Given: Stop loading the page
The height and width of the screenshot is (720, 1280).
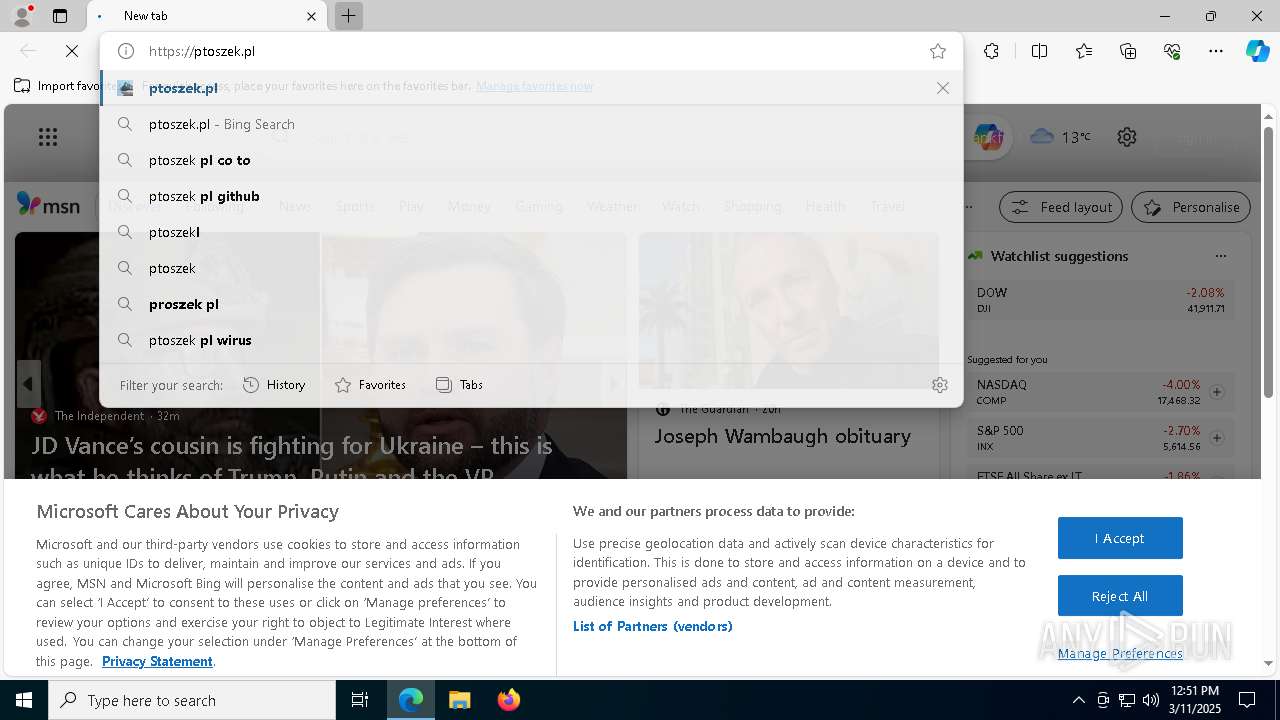Looking at the screenshot, I should tap(71, 51).
